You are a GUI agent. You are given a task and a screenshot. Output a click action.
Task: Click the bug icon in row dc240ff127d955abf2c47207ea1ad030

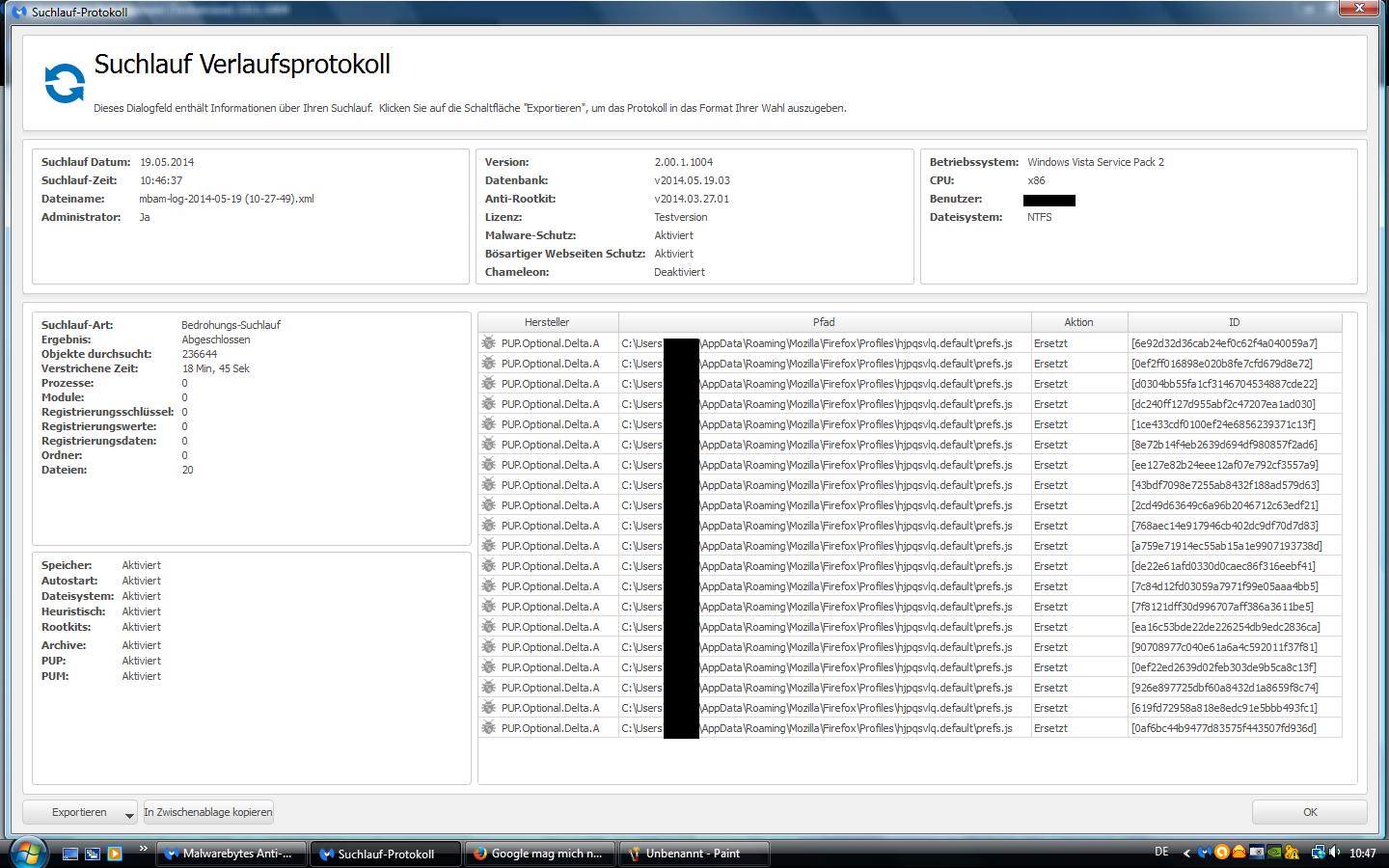tap(489, 404)
